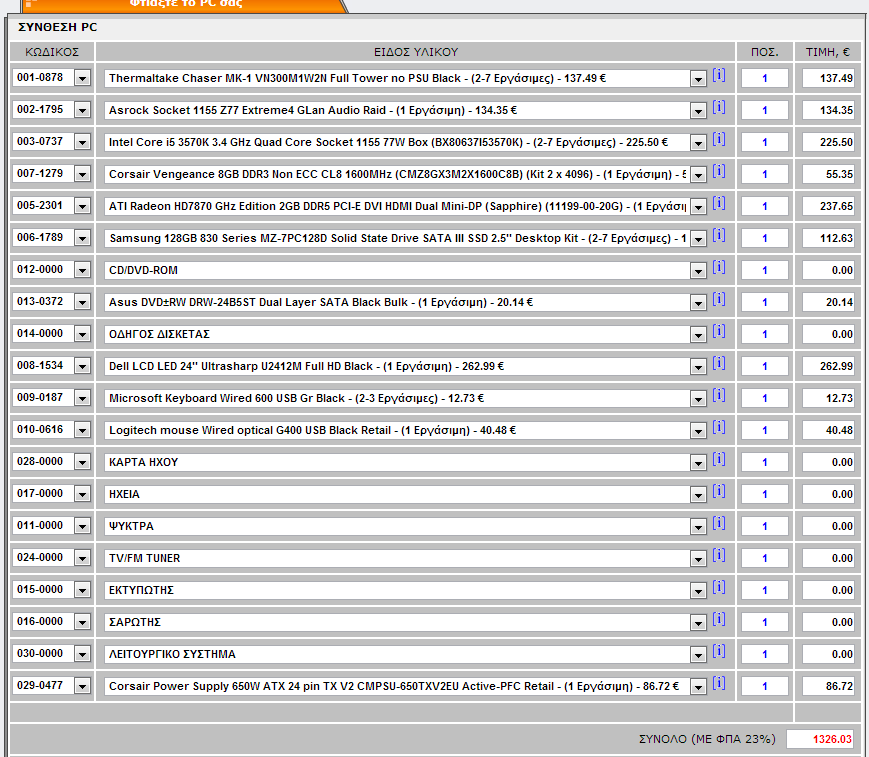Click total price field 1326.03

pyautogui.click(x=820, y=739)
